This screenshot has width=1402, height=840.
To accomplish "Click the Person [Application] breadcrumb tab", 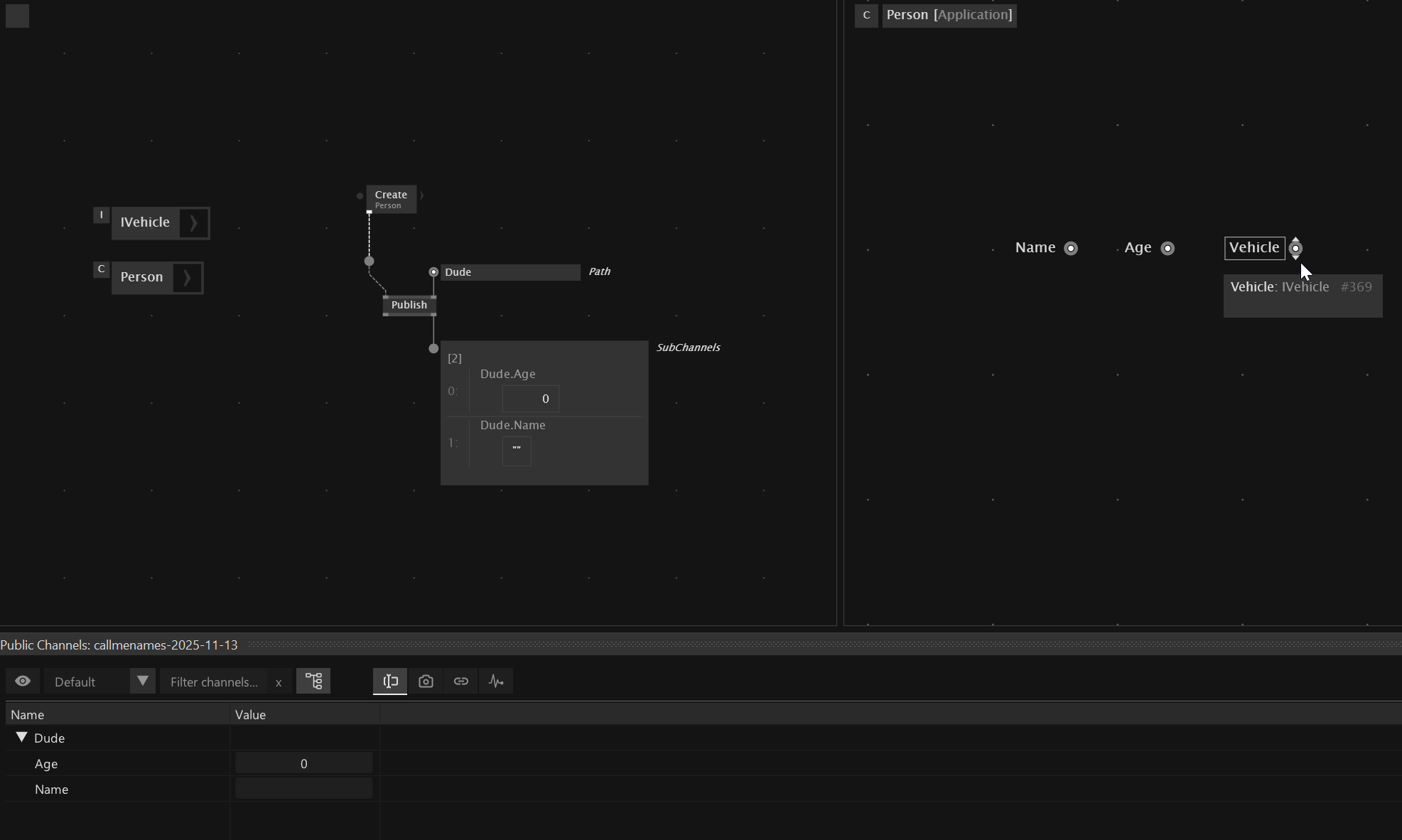I will click(x=949, y=15).
